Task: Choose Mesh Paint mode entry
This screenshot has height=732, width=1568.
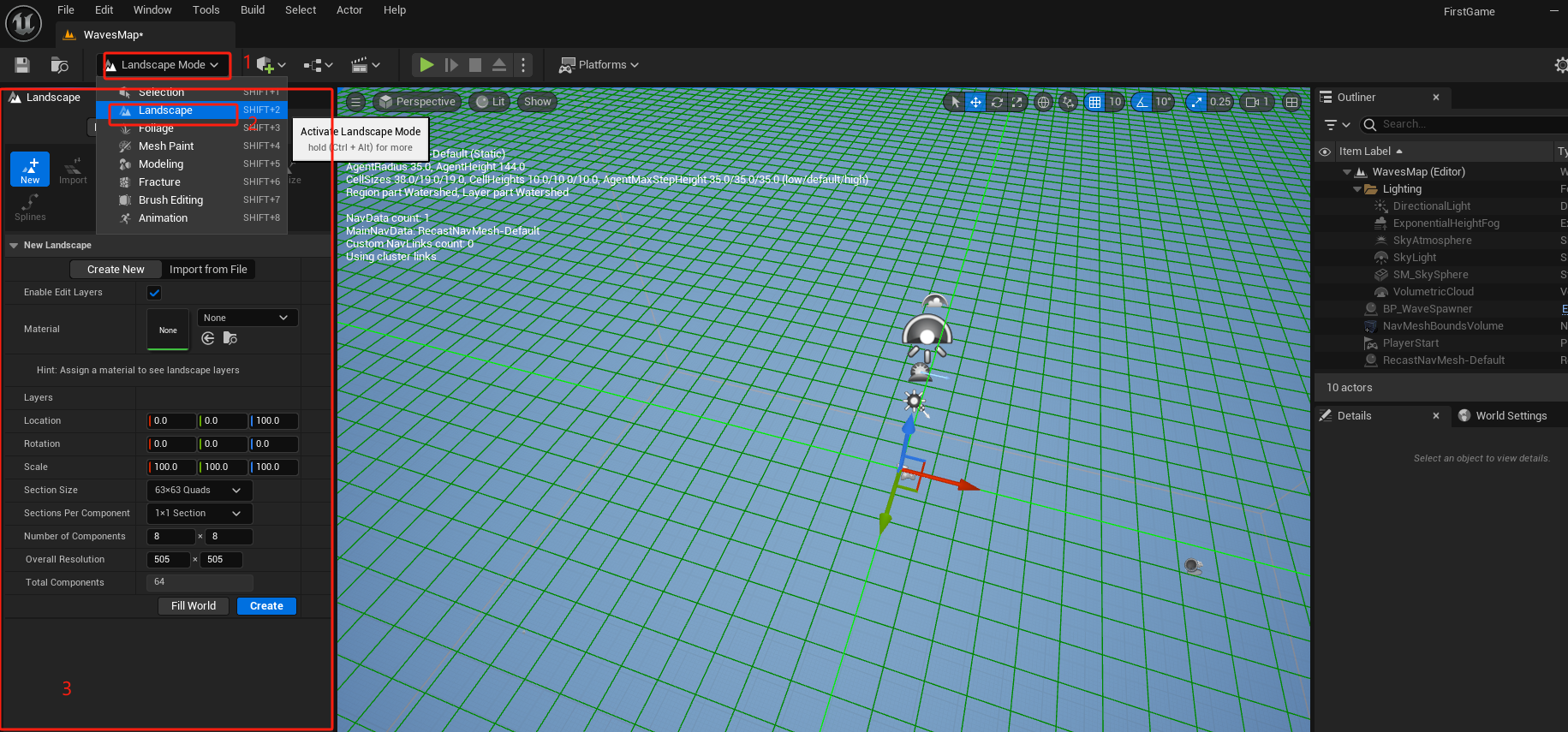Action: 191,146
